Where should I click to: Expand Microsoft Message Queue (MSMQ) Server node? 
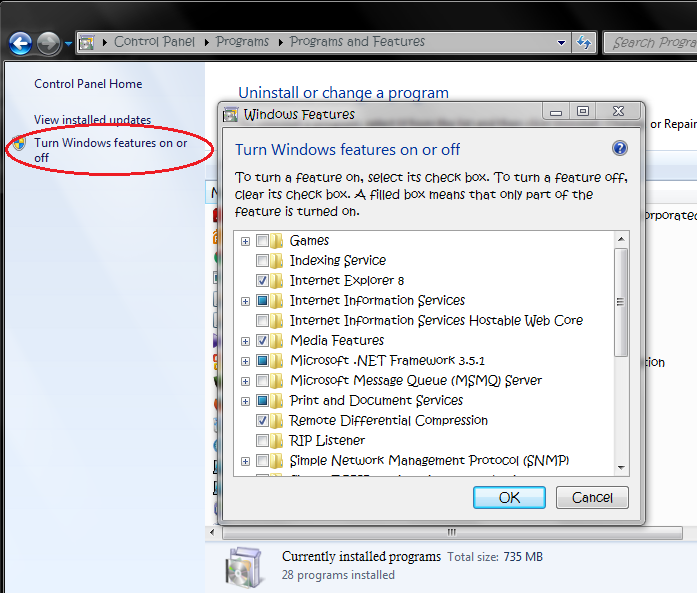pos(245,381)
